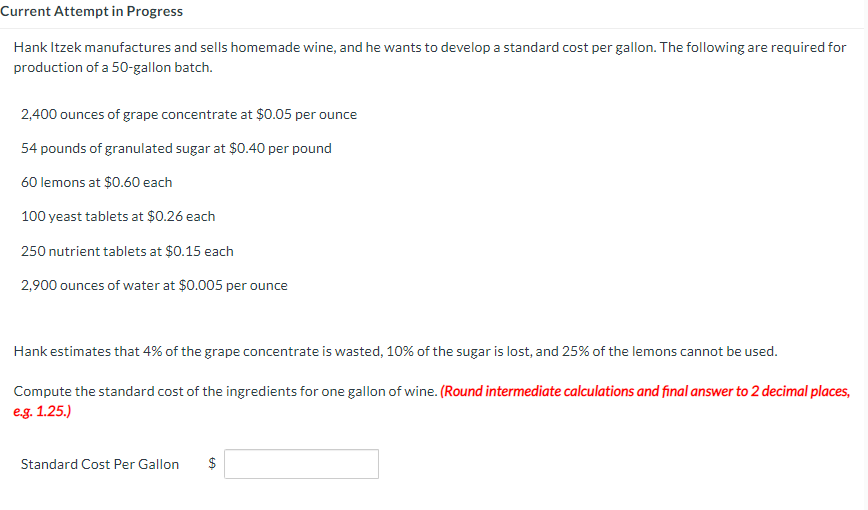Click the 60 lemons ingredient line
This screenshot has width=868, height=510.
[x=96, y=182]
